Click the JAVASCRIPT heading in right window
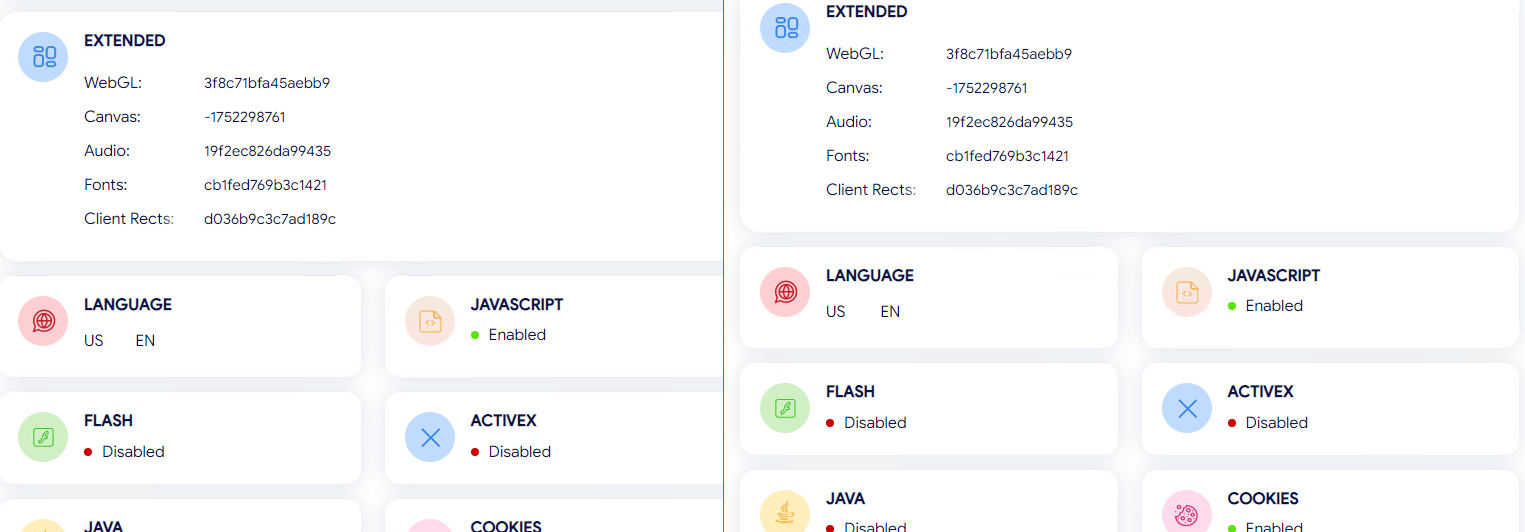The image size is (1525, 532). 1274,276
